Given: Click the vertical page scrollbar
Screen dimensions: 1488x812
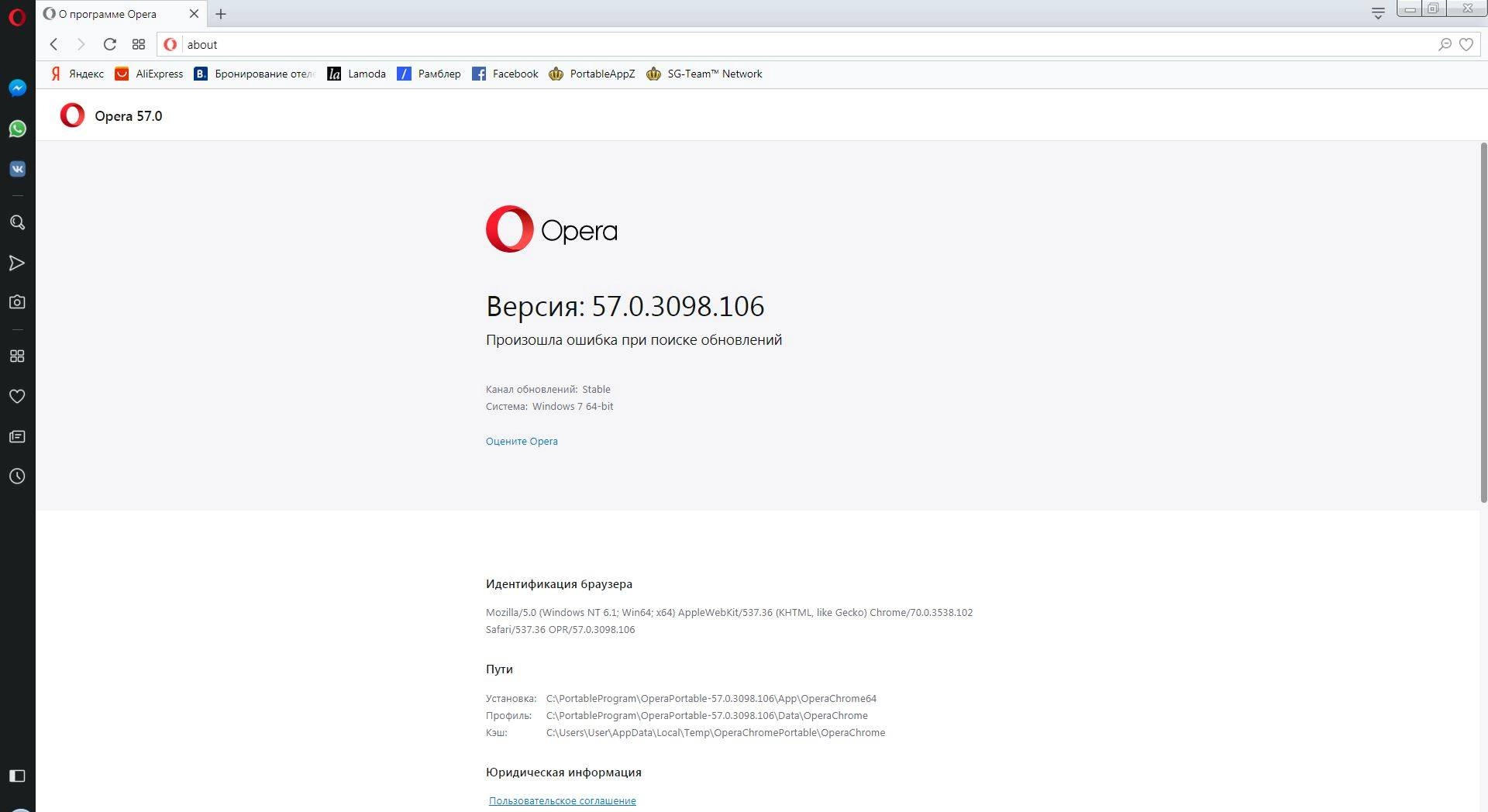Looking at the screenshot, I should (x=1483, y=322).
